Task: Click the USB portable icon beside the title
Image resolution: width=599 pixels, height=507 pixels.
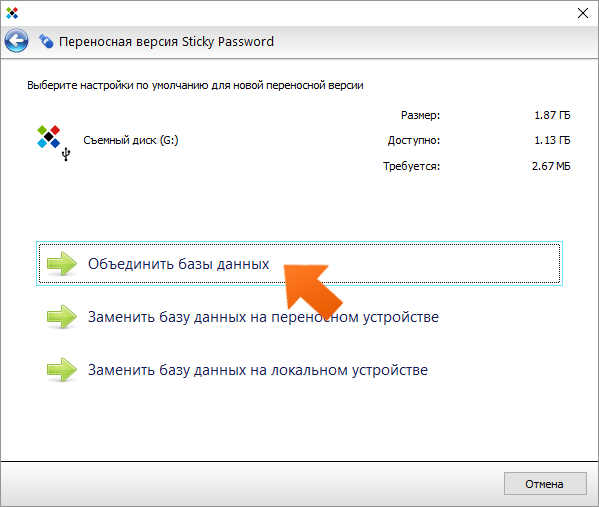Action: [46, 41]
